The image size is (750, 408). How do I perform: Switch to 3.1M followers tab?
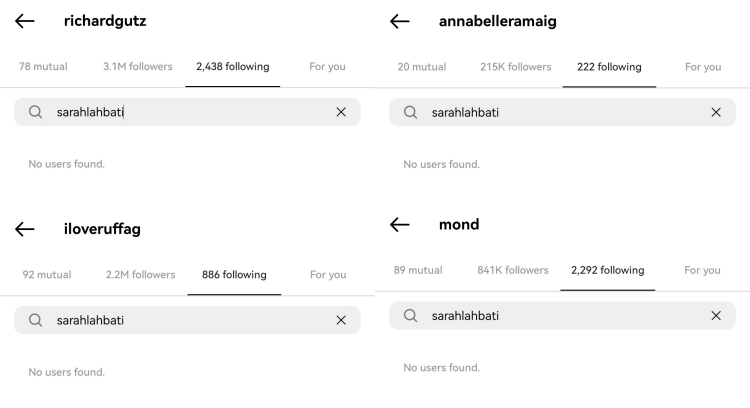pos(137,67)
